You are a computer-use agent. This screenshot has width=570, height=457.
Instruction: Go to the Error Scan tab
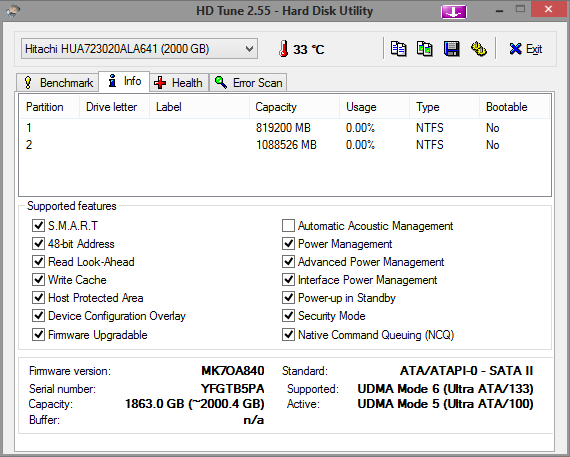tap(248, 83)
